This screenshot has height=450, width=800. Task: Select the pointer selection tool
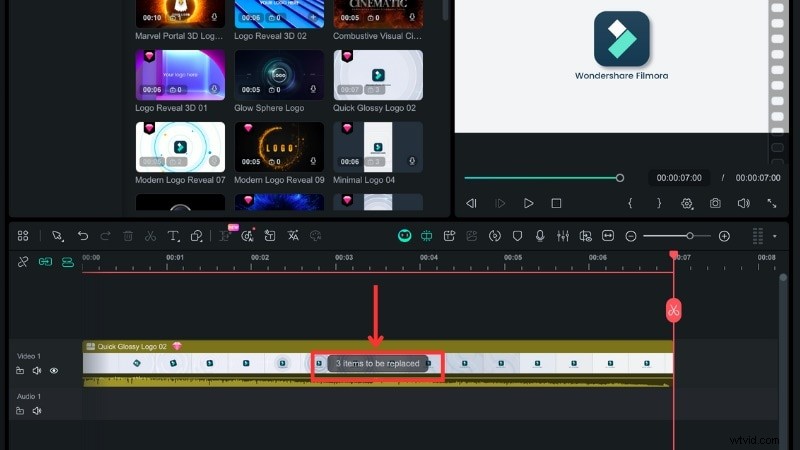pyautogui.click(x=58, y=236)
